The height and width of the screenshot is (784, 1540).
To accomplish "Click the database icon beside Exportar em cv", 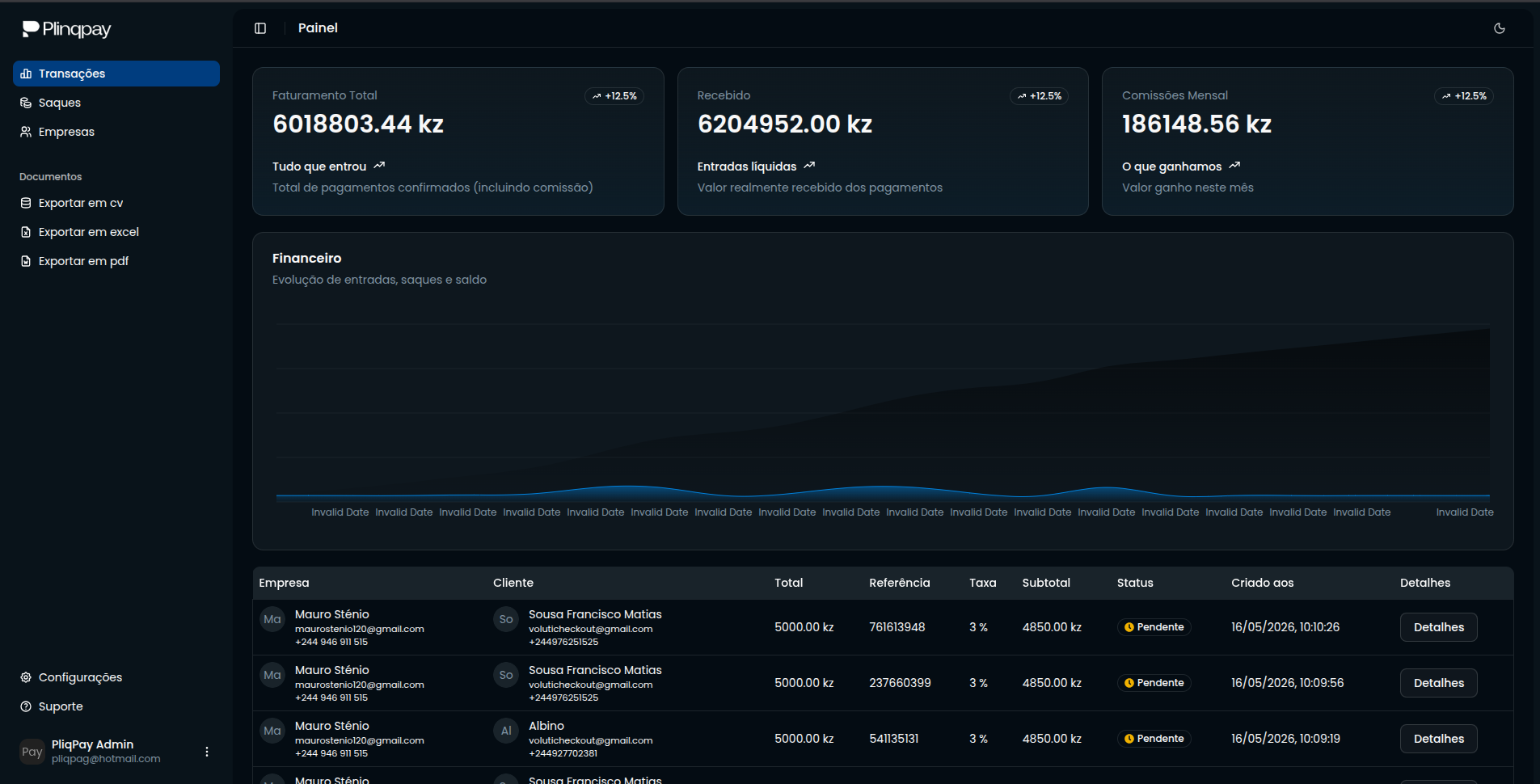I will point(26,203).
